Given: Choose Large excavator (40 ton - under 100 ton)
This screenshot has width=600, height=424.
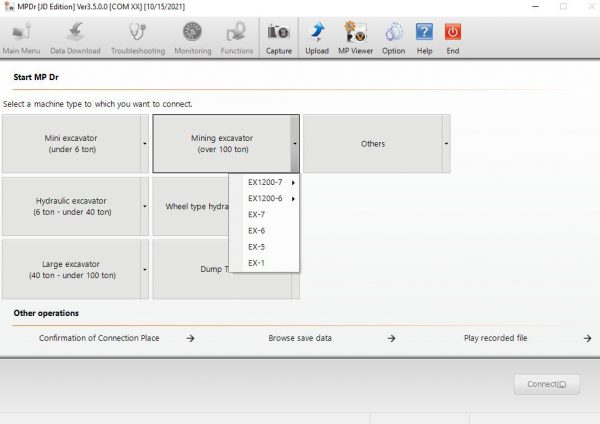Looking at the screenshot, I should point(71,269).
